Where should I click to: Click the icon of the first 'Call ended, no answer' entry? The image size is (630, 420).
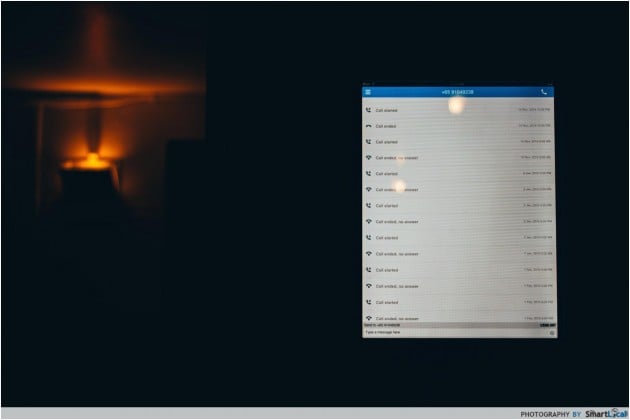coord(368,158)
